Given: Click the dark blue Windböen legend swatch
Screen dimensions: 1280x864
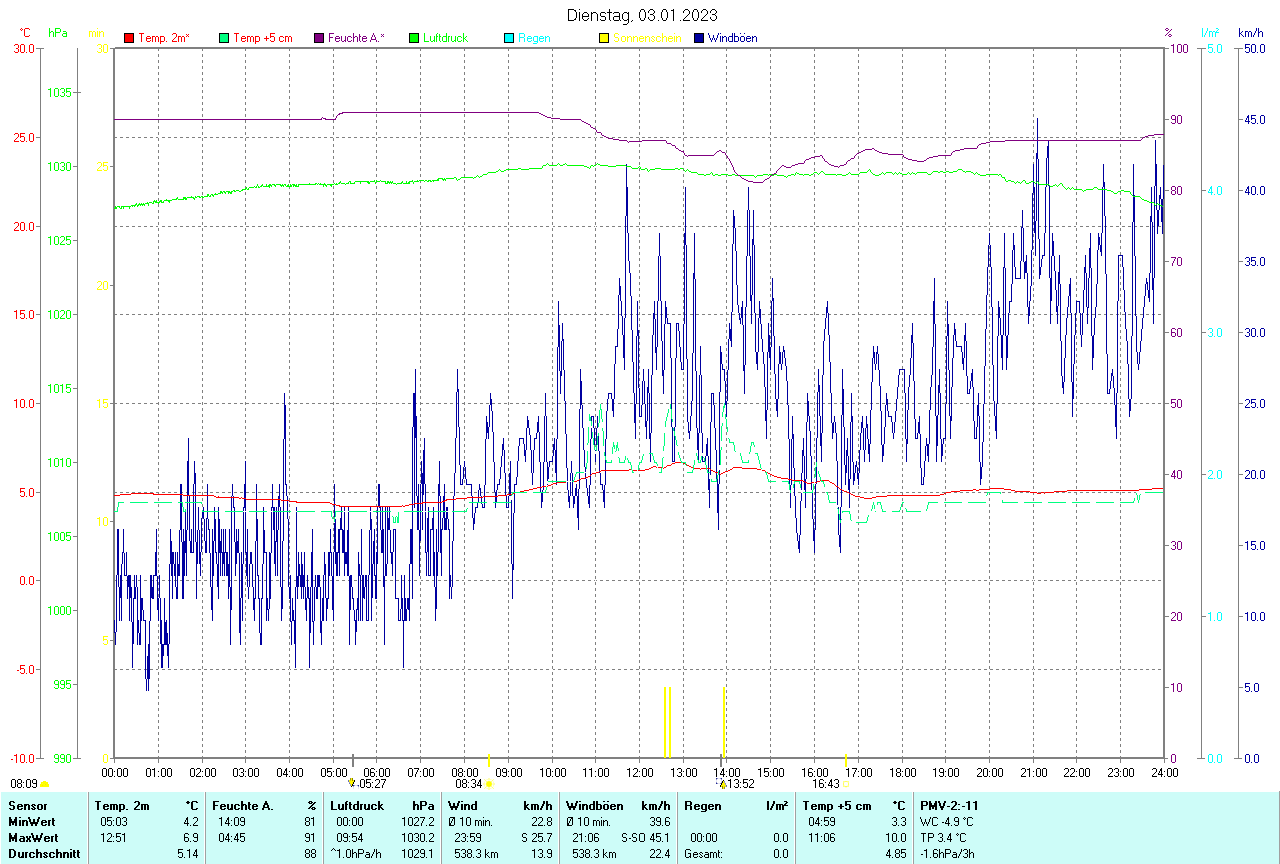Looking at the screenshot, I should 699,38.
